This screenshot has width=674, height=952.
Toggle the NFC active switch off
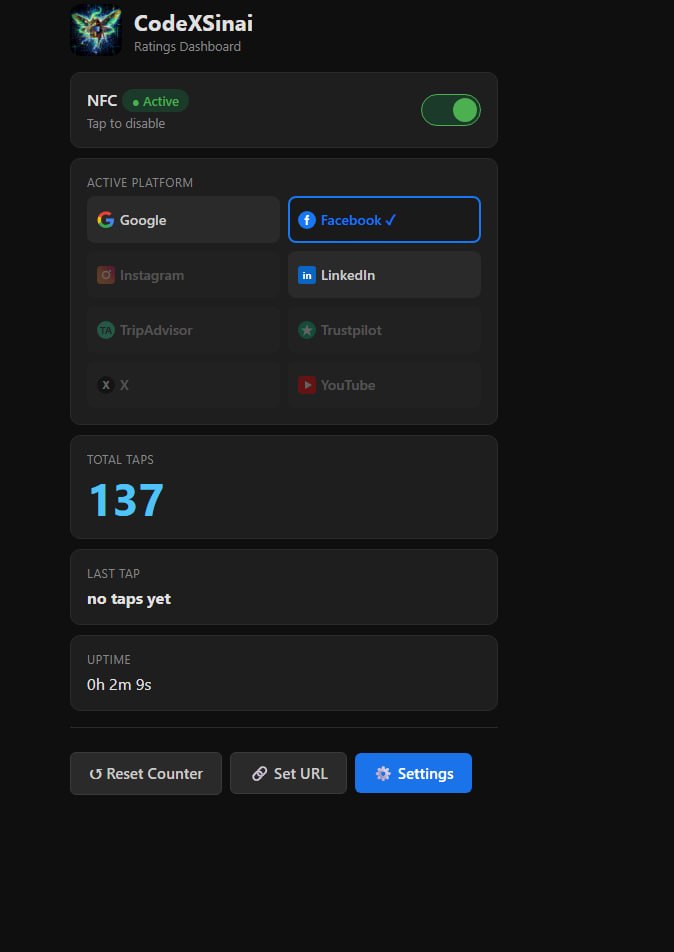451,110
